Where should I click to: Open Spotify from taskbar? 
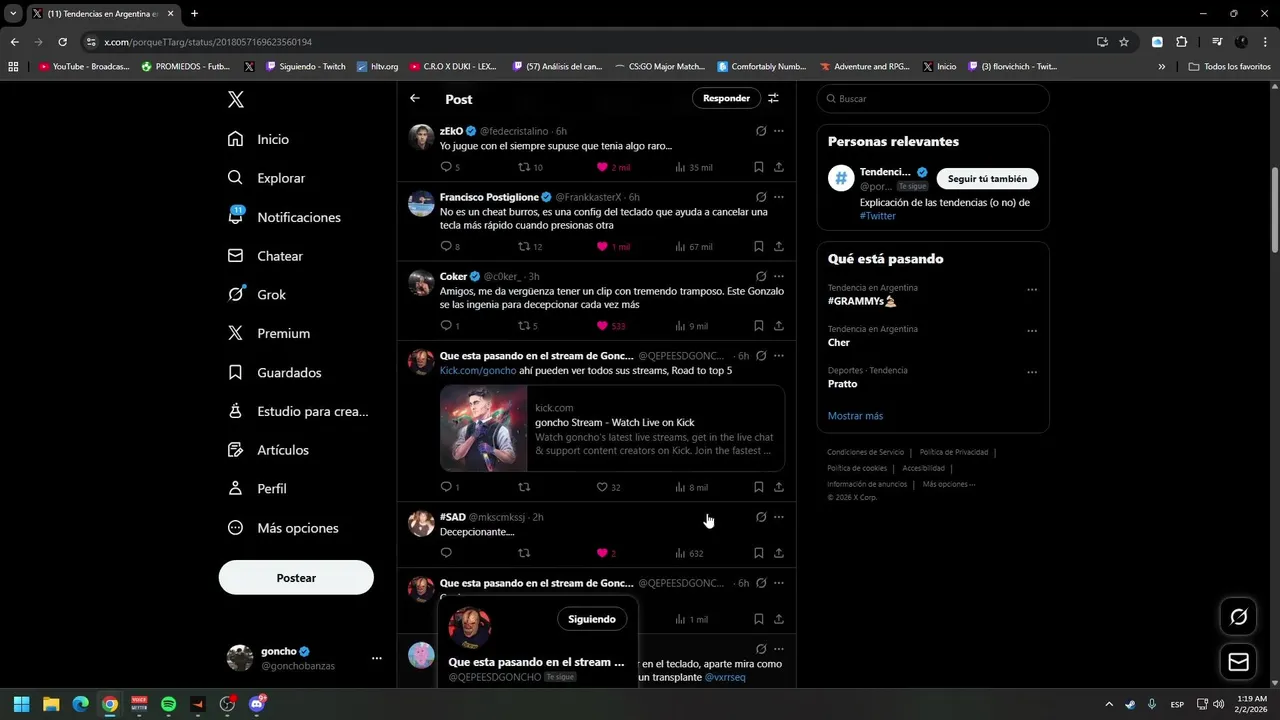[x=168, y=704]
